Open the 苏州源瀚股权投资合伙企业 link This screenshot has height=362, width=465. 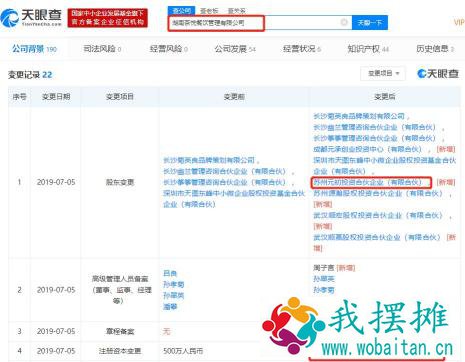tap(378, 193)
